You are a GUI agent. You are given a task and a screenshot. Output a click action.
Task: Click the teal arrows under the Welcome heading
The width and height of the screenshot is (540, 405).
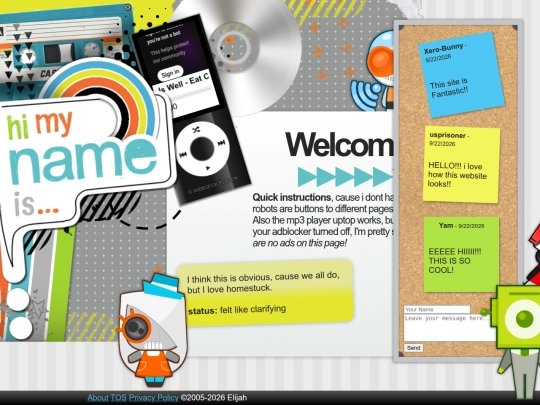pos(345,177)
